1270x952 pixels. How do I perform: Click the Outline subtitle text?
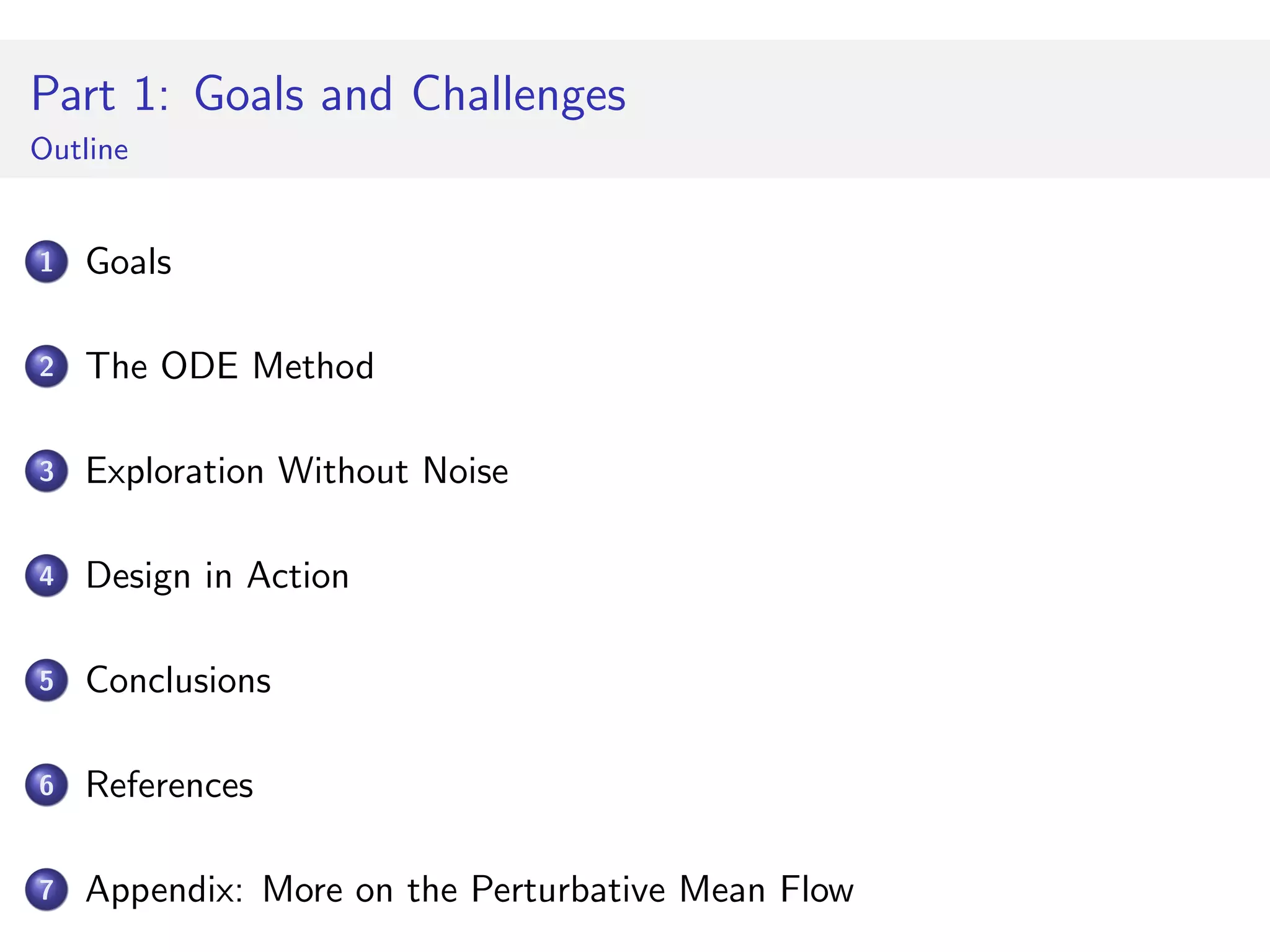[x=79, y=149]
